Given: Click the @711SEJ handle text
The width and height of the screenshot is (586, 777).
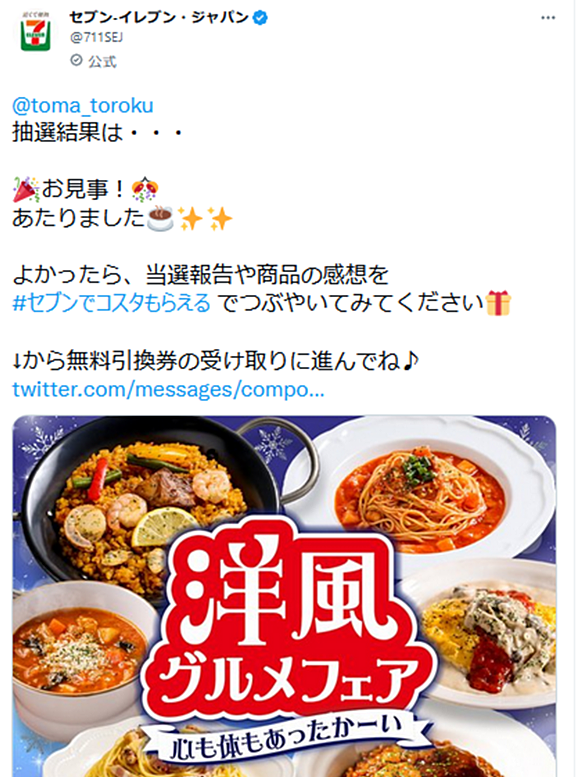Looking at the screenshot, I should [96, 38].
